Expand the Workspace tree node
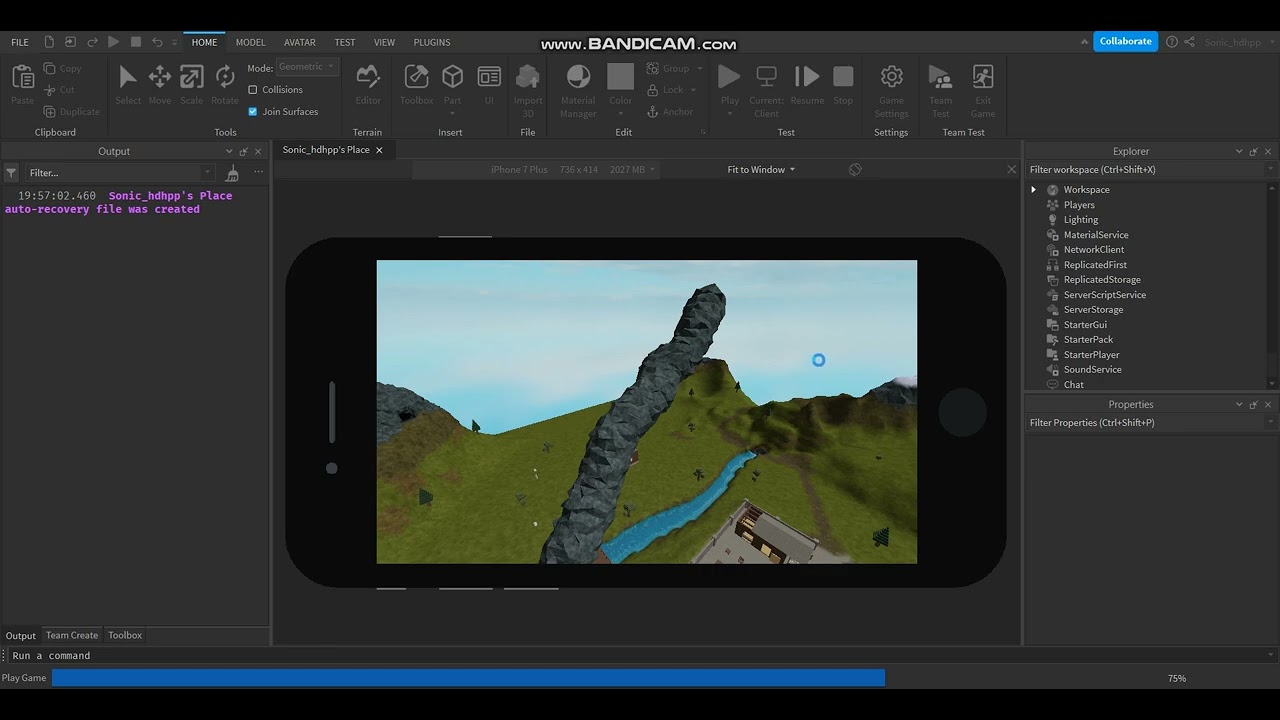 coord(1034,190)
